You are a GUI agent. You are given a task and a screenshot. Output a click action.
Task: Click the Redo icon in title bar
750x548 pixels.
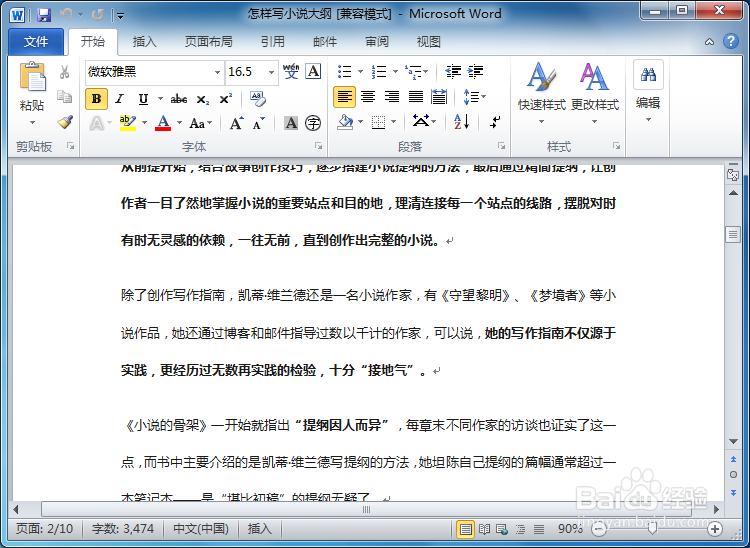(98, 15)
